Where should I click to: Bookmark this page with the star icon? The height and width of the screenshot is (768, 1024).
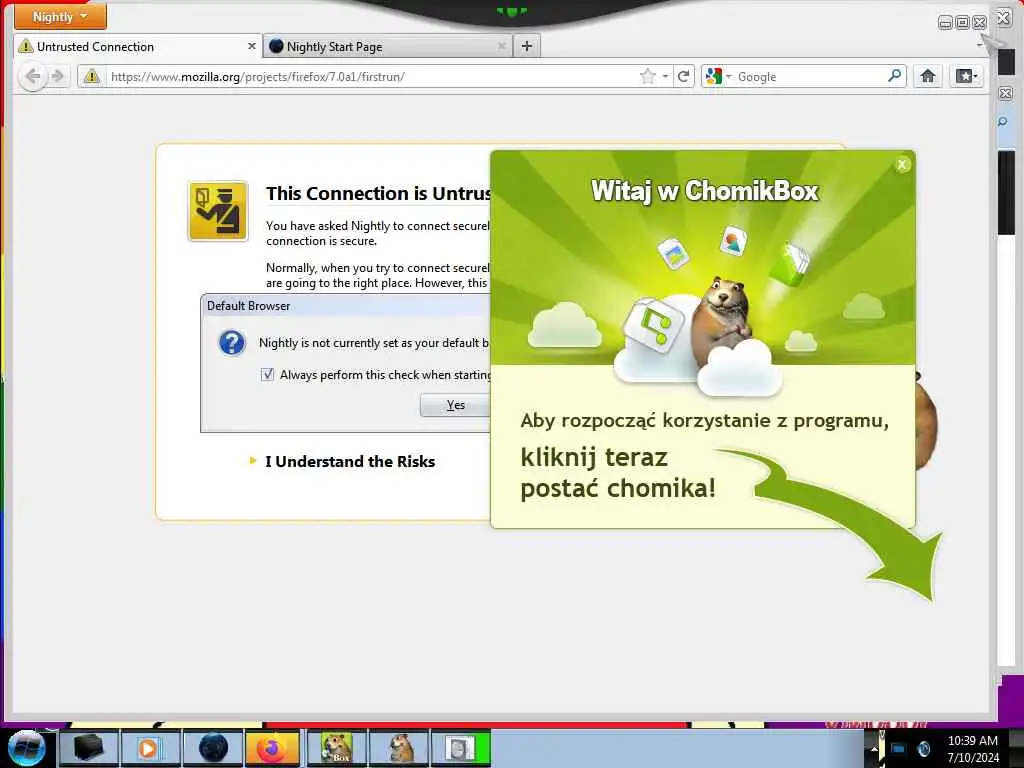(x=648, y=76)
